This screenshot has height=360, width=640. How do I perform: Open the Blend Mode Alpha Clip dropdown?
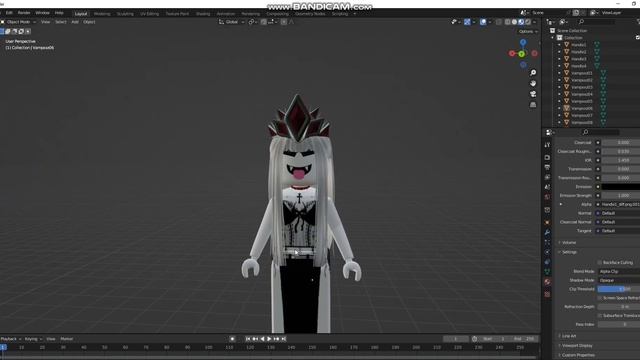619,271
